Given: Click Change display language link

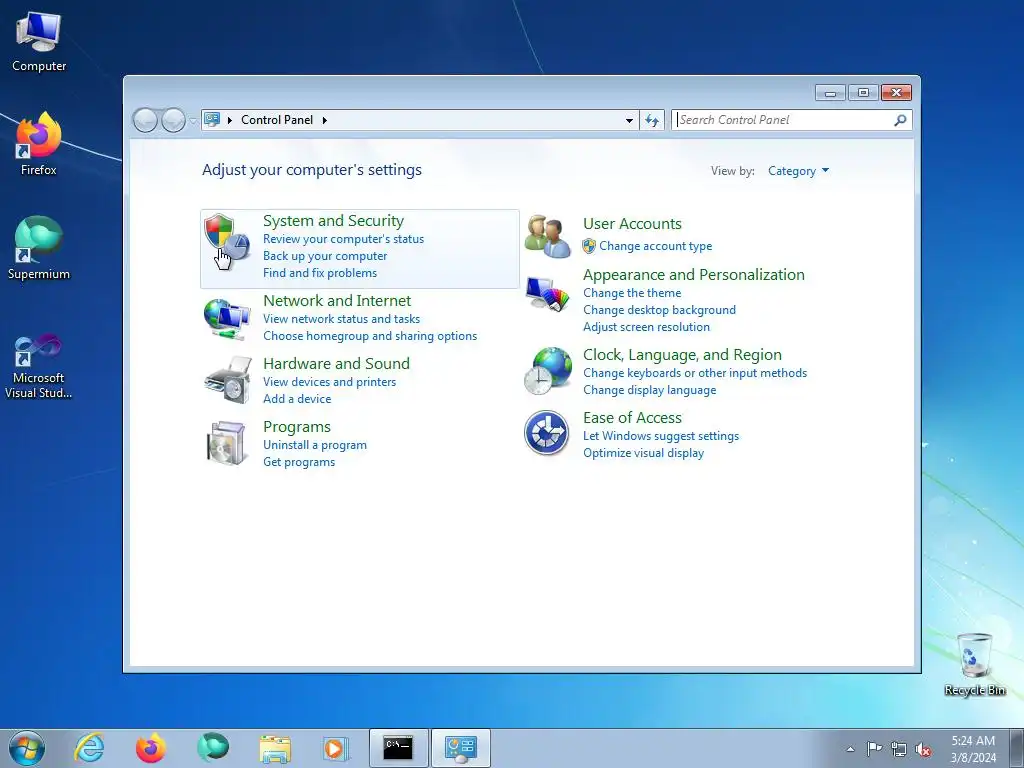Looking at the screenshot, I should click(x=649, y=389).
